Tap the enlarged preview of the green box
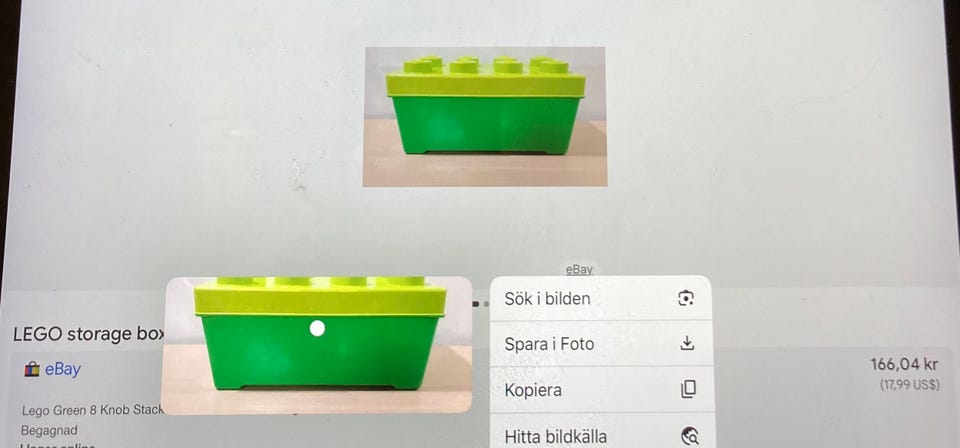 pos(317,345)
